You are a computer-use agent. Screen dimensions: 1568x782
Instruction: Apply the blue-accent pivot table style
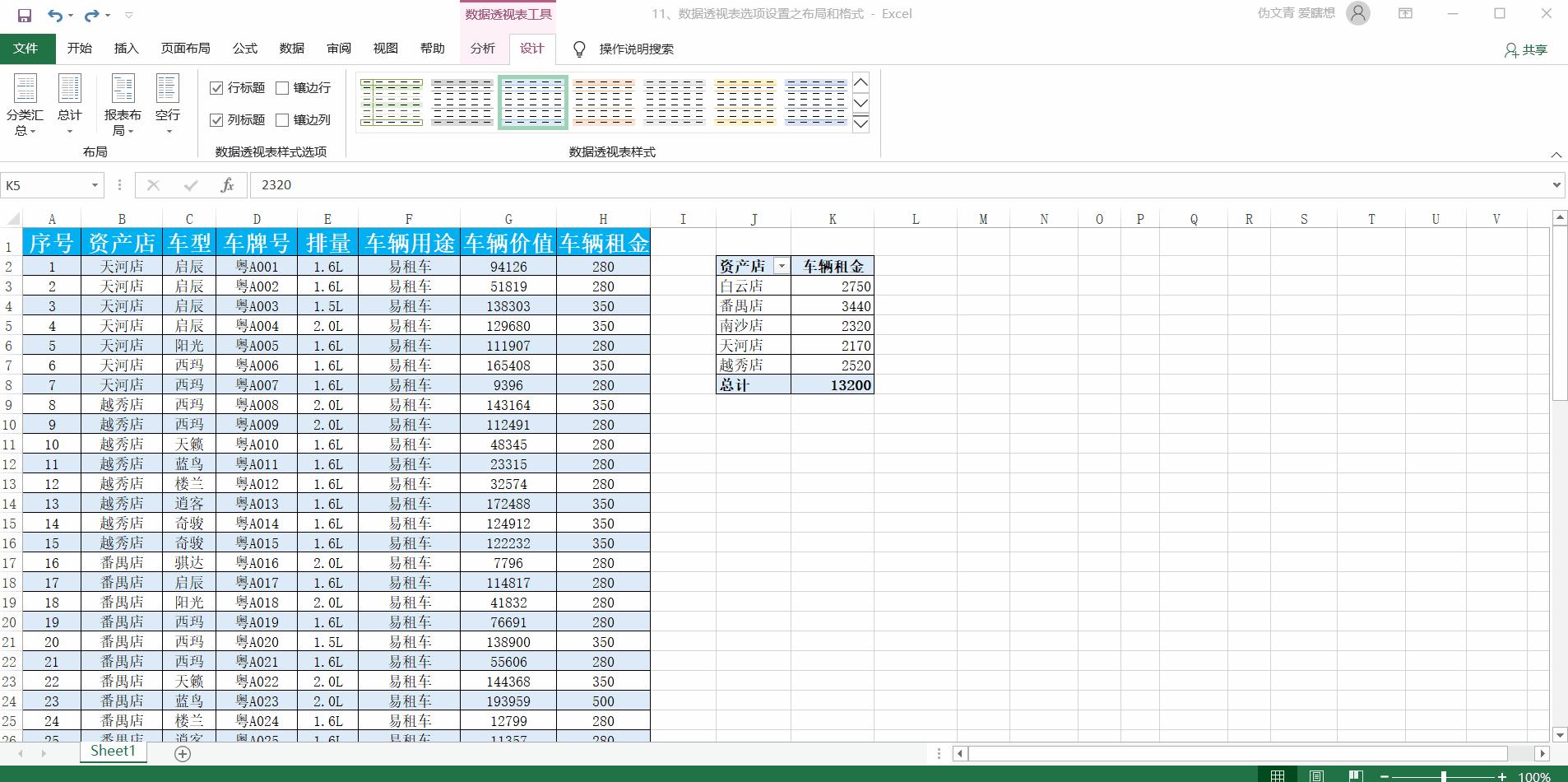[x=816, y=102]
